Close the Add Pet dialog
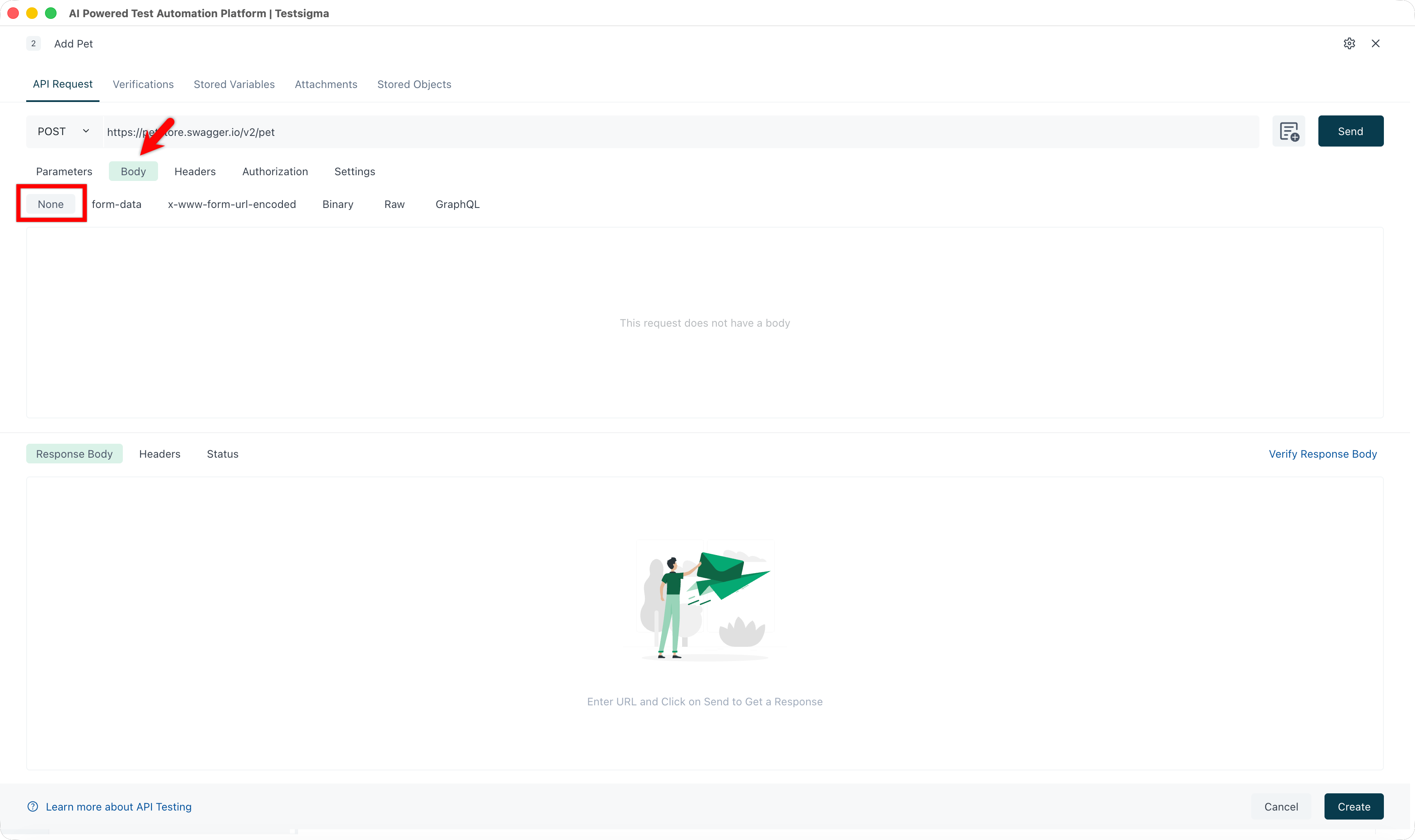 [x=1375, y=43]
